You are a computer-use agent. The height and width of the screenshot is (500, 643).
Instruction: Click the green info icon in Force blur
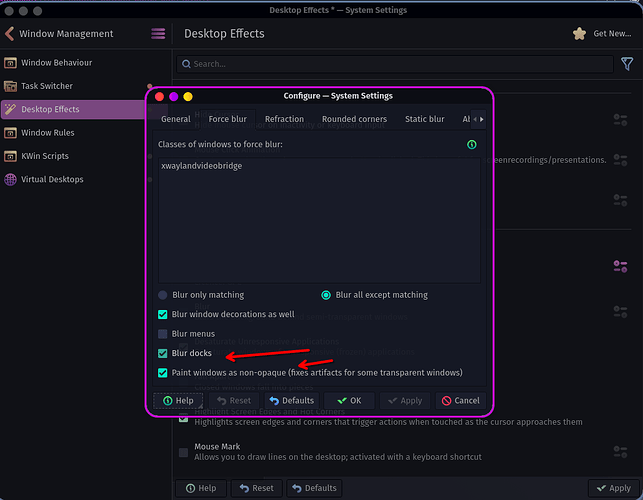[472, 144]
